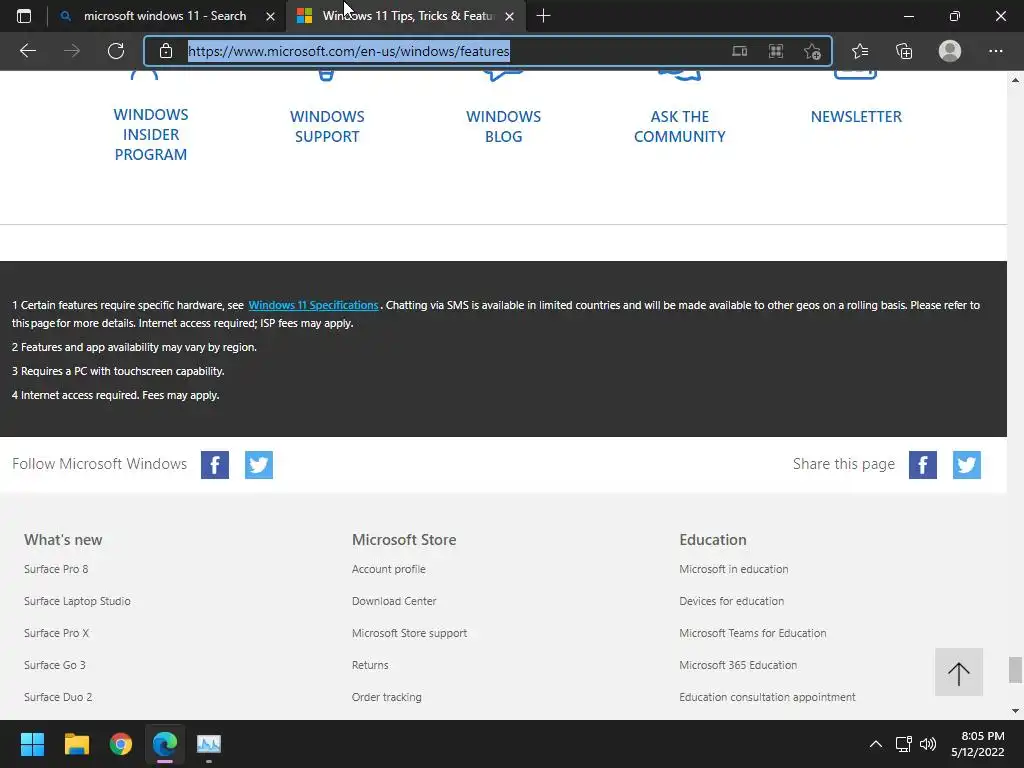Open a new tab with the plus button
Screen dimensions: 1024x768
[543, 16]
